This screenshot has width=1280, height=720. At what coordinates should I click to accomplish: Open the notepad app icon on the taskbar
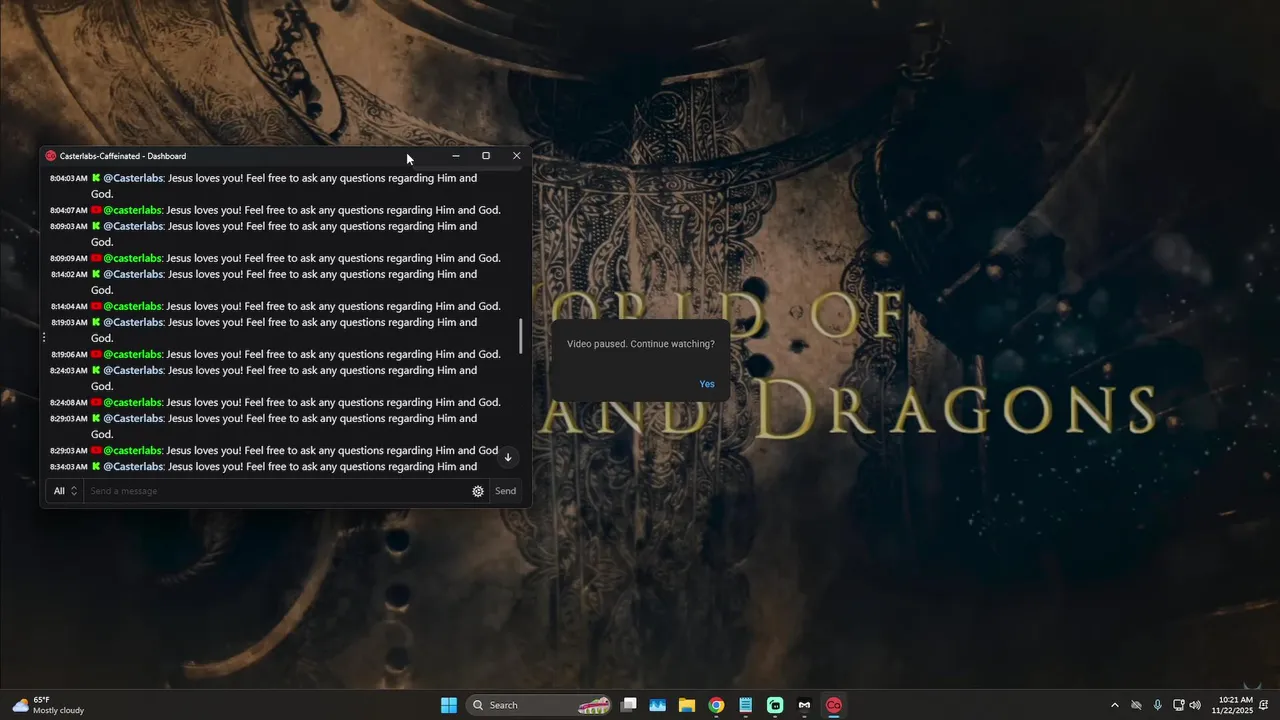tap(745, 705)
